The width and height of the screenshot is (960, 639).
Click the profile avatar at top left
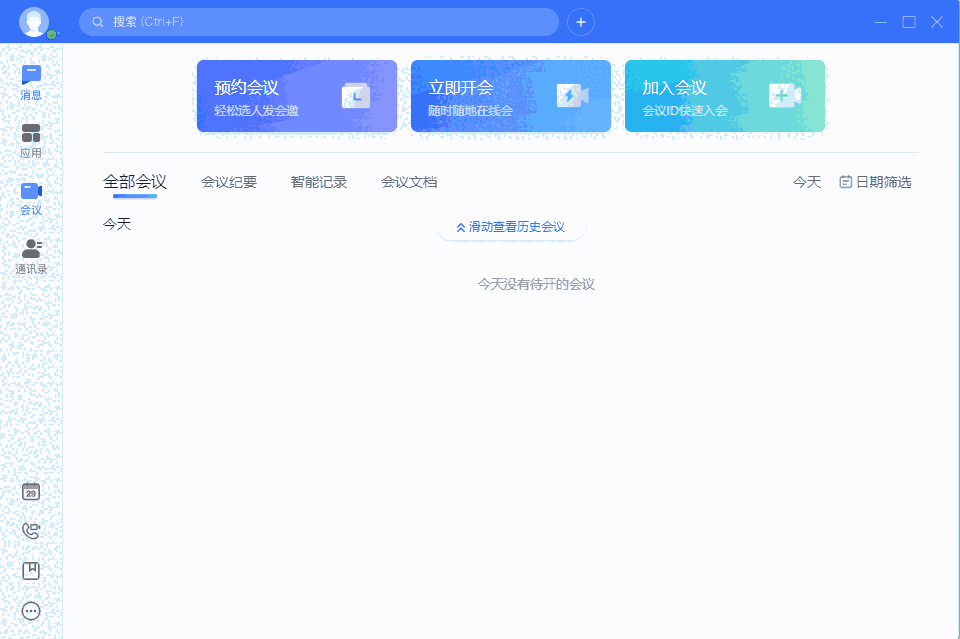tap(34, 21)
